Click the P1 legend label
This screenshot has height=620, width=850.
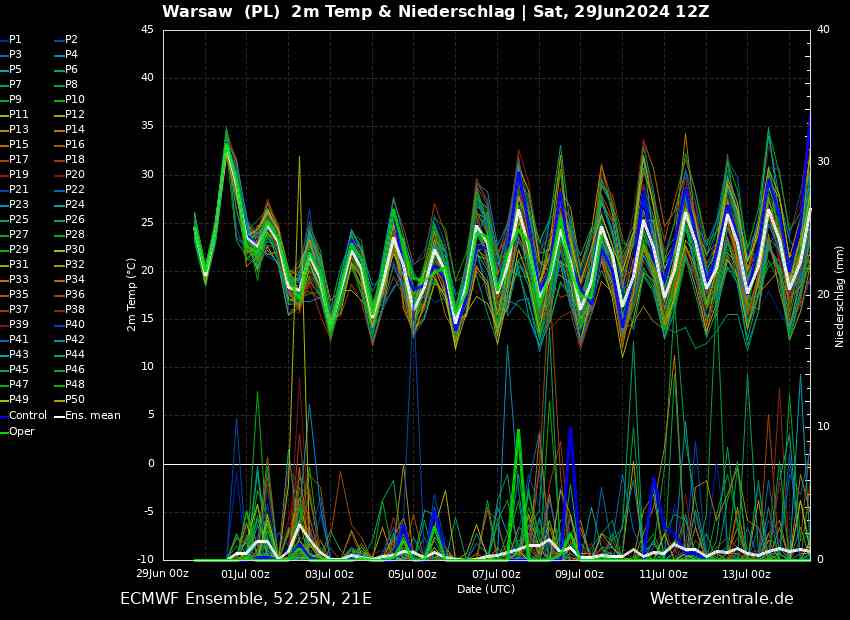point(15,40)
